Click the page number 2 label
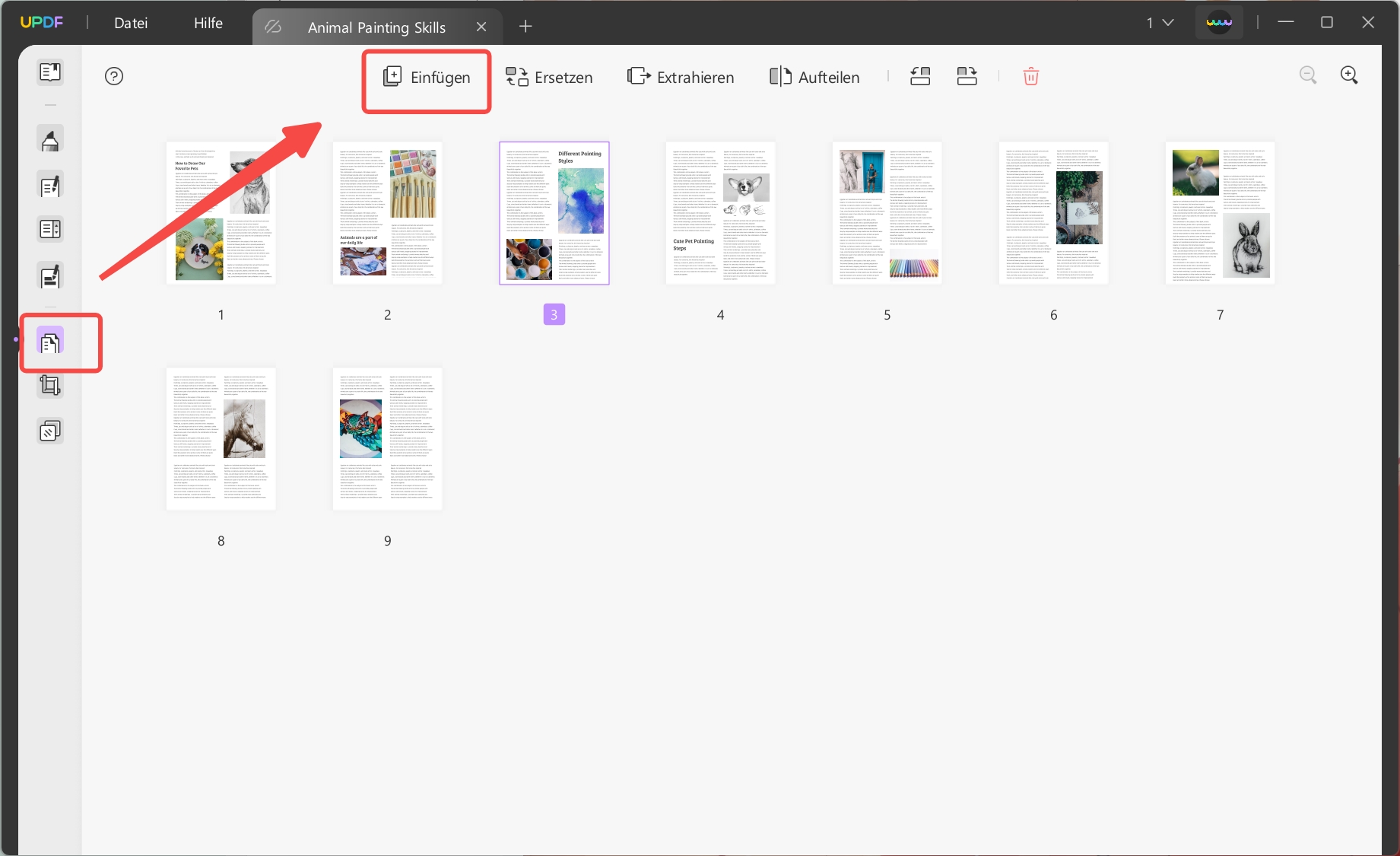 [x=388, y=314]
